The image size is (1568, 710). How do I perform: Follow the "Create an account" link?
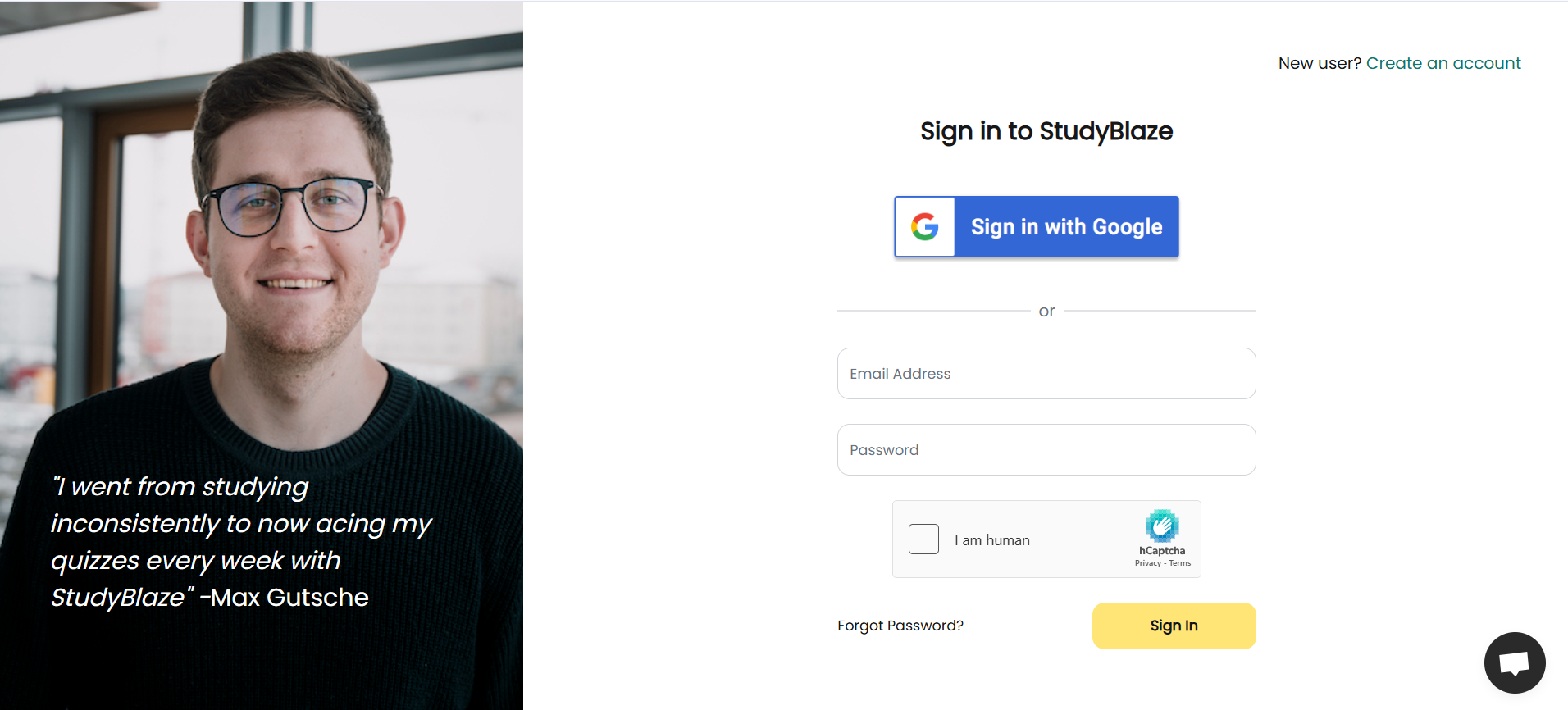[1443, 63]
